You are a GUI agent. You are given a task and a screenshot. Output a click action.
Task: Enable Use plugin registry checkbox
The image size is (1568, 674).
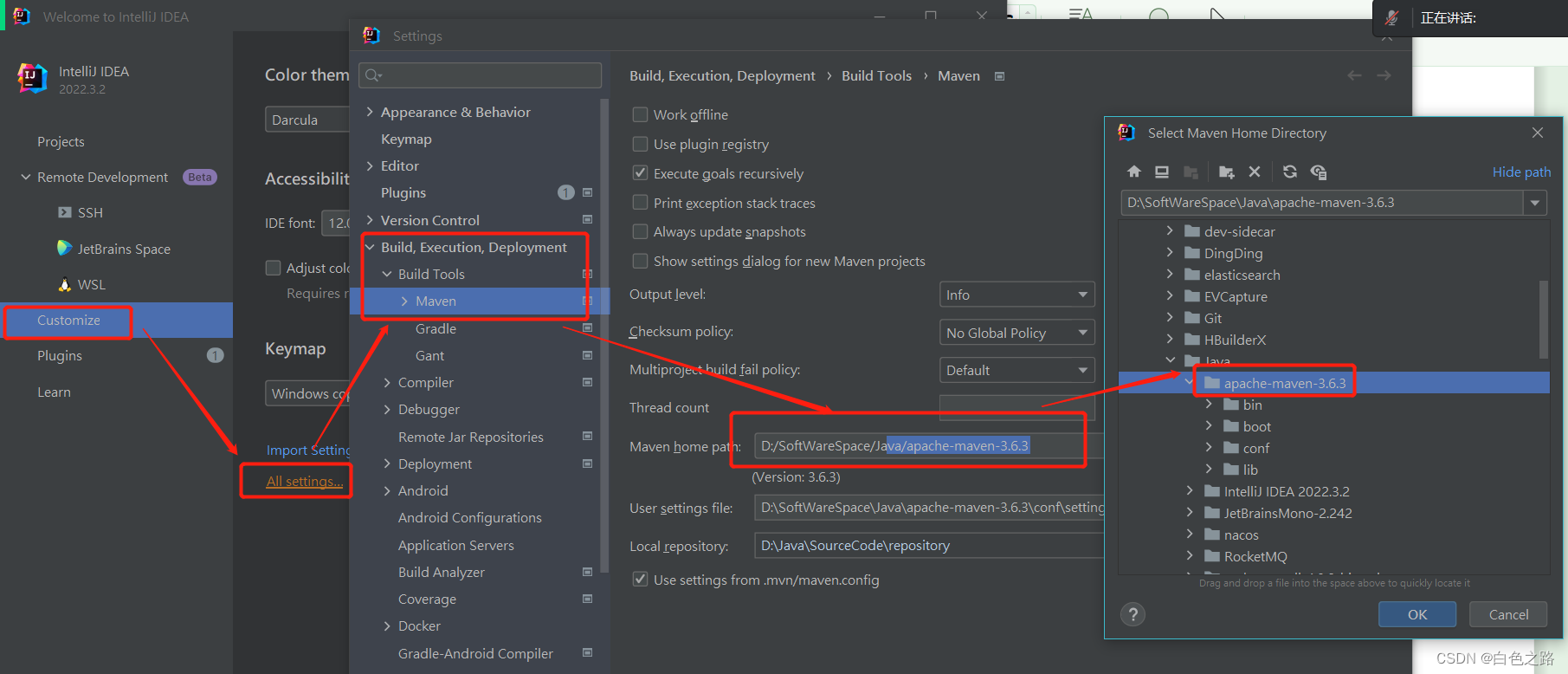click(x=640, y=144)
